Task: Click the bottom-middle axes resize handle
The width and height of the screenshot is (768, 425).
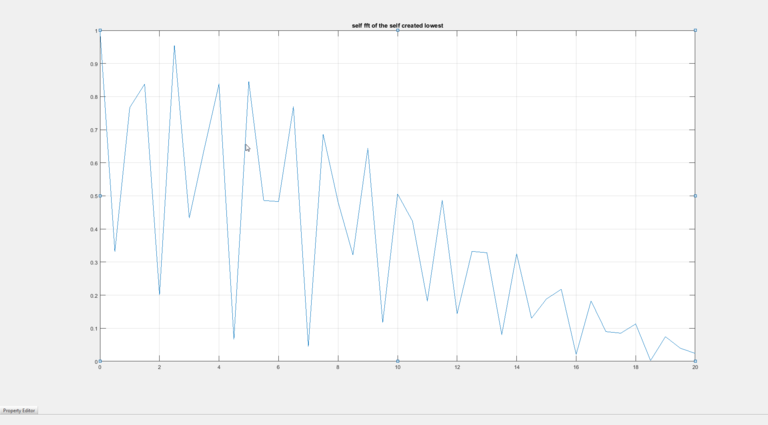Action: coord(397,361)
